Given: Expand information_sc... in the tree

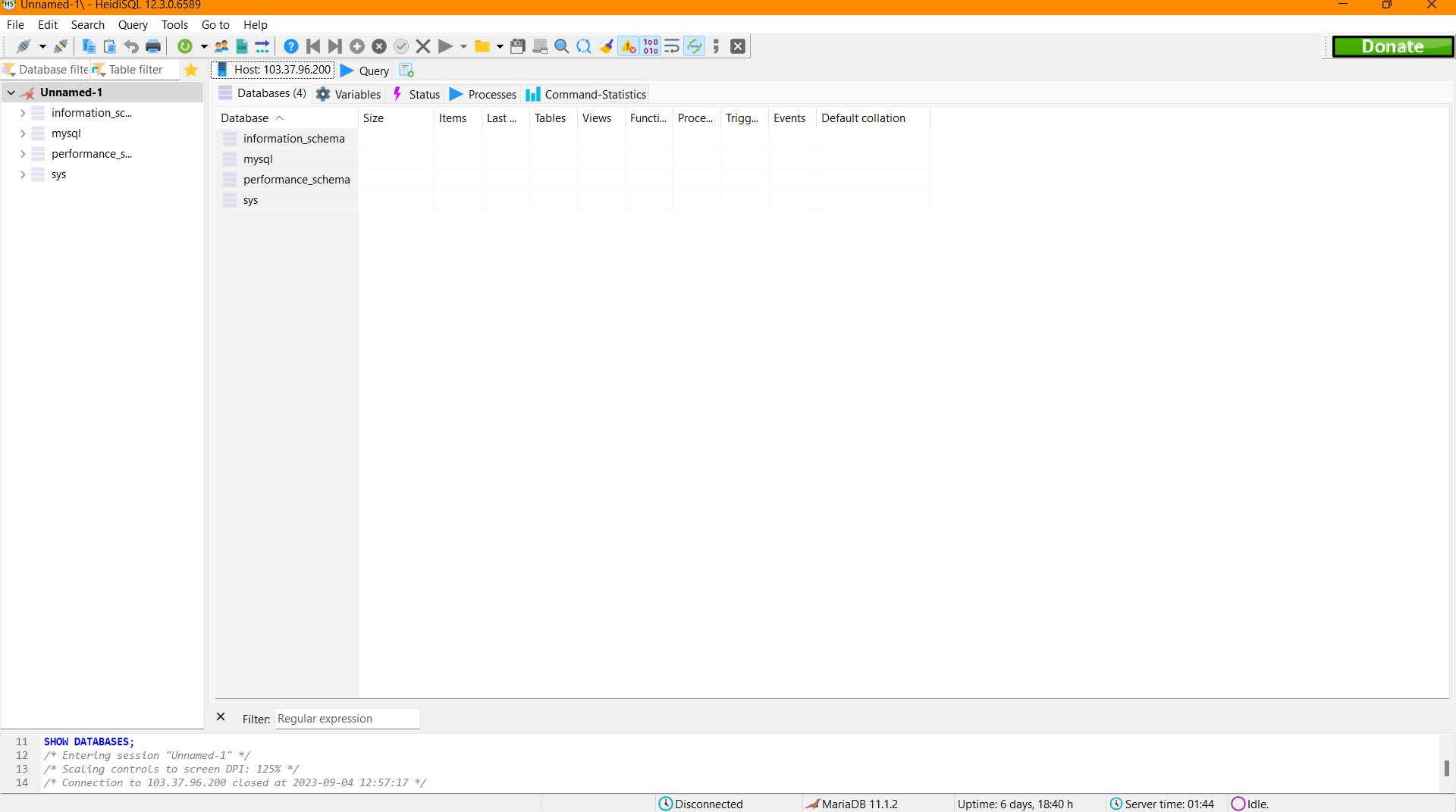Looking at the screenshot, I should coord(23,113).
